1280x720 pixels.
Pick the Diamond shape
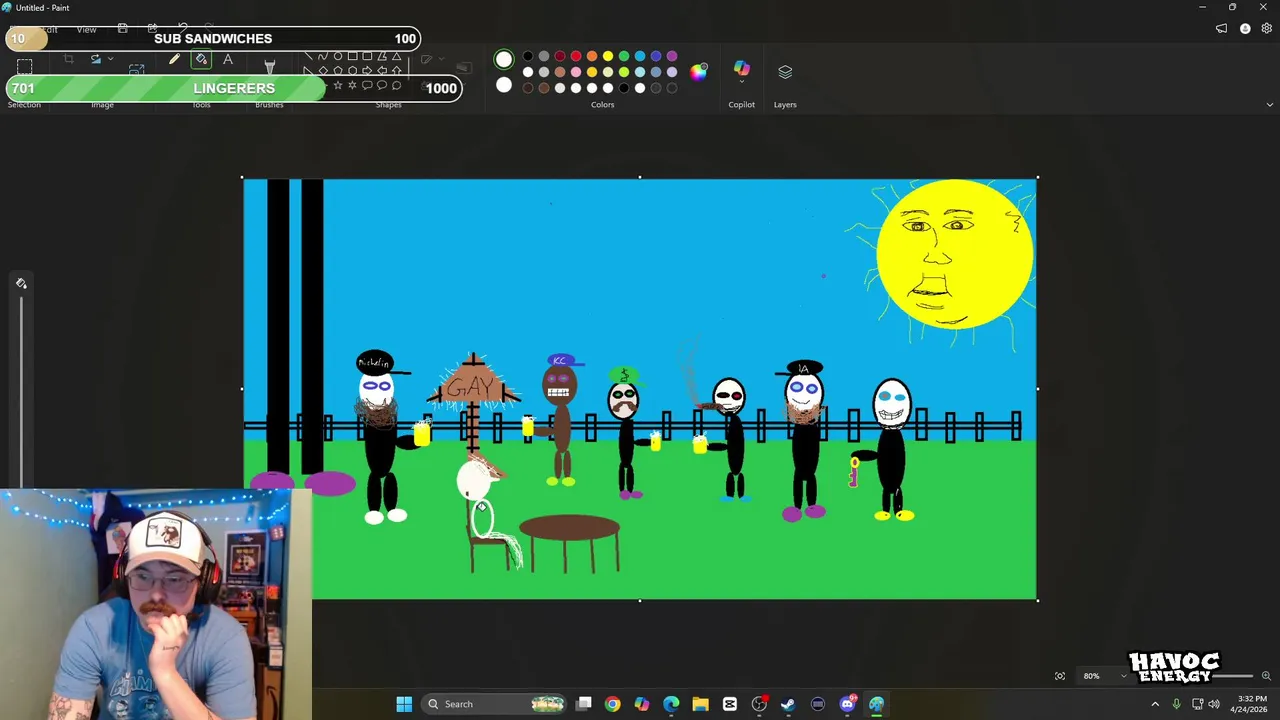click(323, 71)
